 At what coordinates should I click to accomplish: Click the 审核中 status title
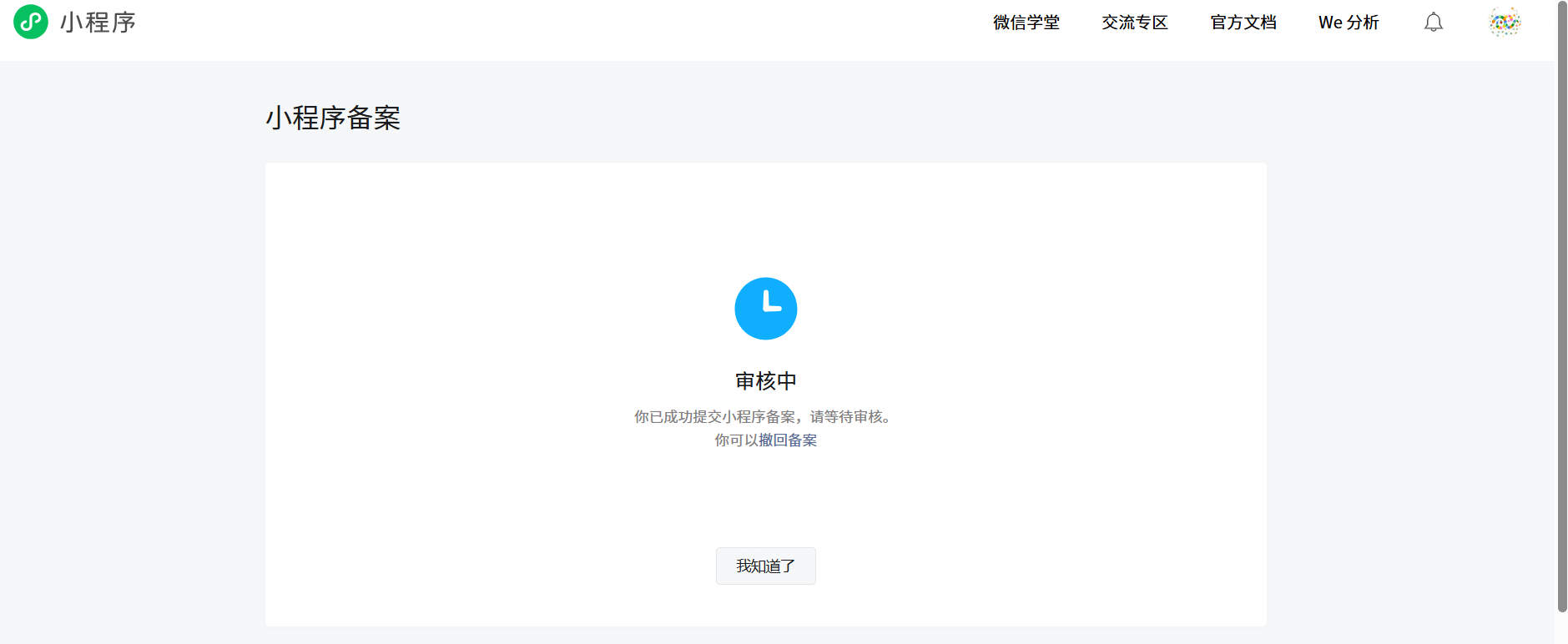[x=765, y=381]
